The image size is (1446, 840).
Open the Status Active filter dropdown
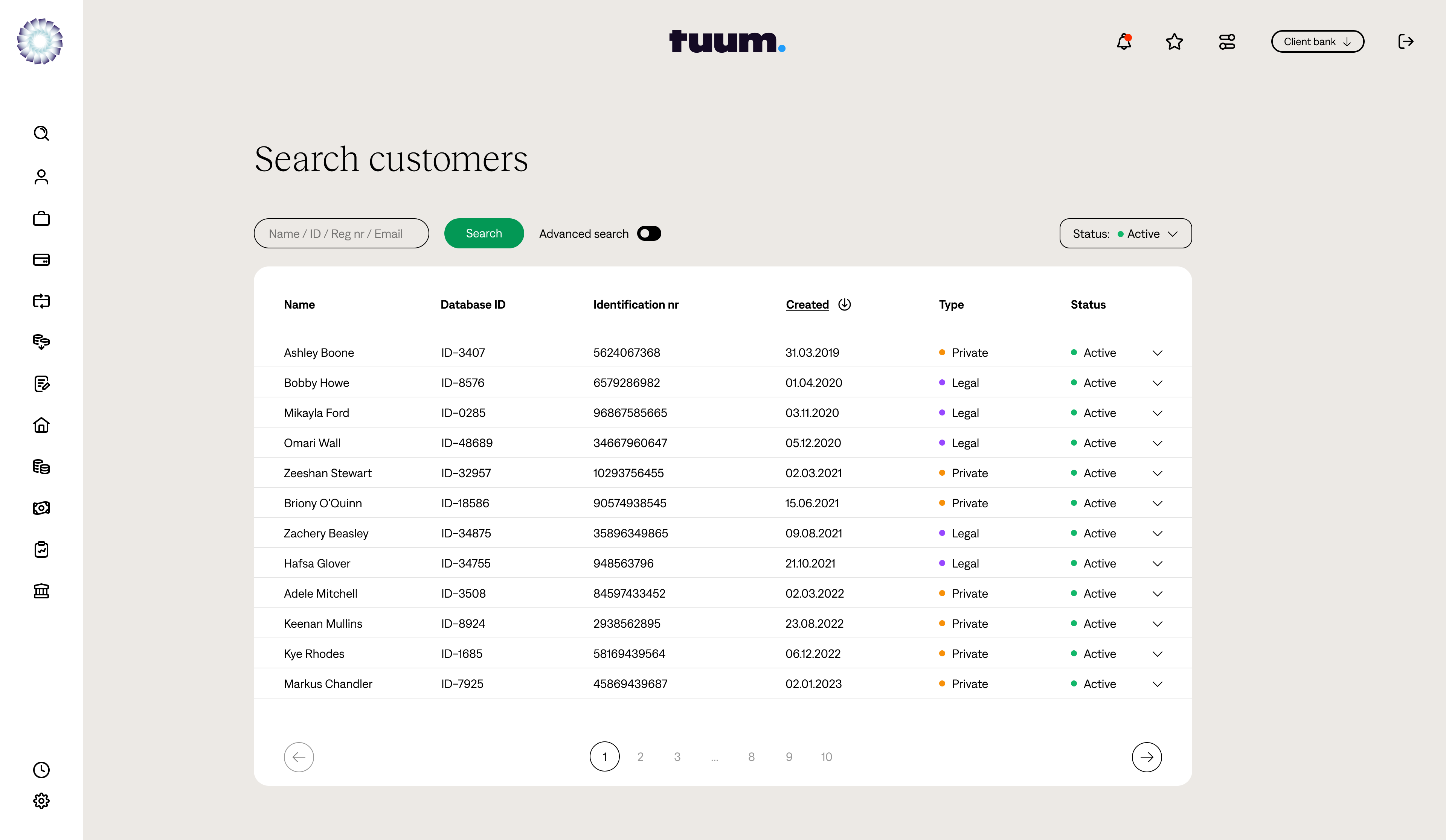coord(1125,233)
